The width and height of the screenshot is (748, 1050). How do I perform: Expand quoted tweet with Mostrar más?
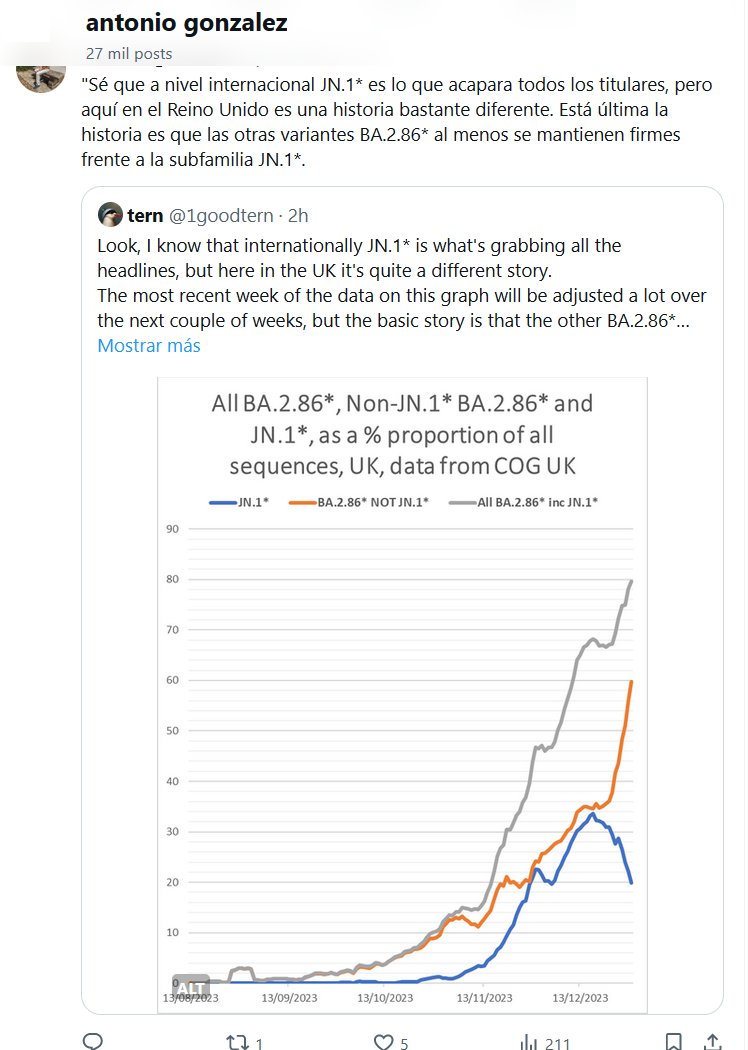149,346
